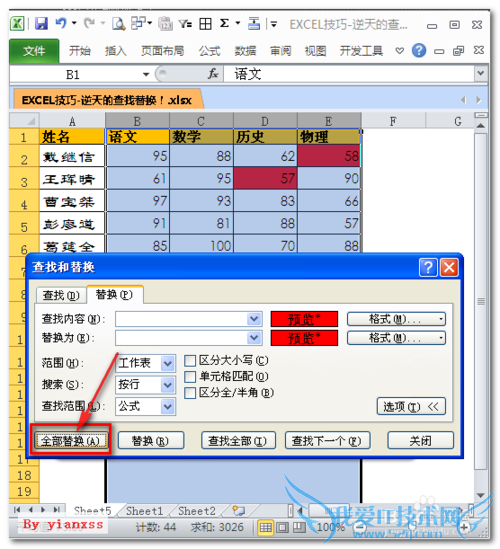Image resolution: width=500 pixels, height=549 pixels.
Task: Check the 区分大小写 checkbox
Action: click(190, 361)
